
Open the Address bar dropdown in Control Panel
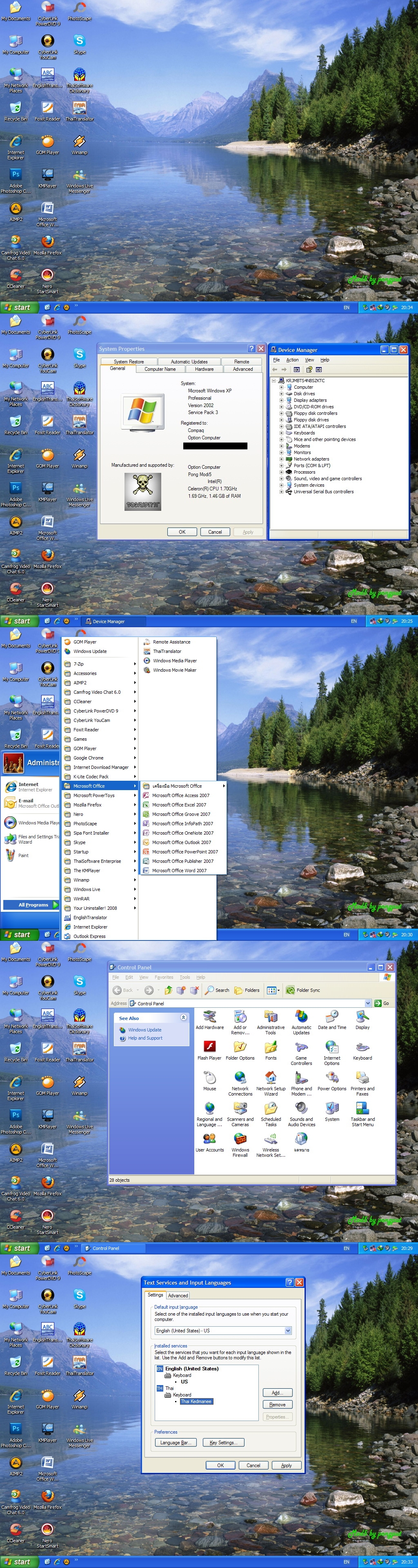pyautogui.click(x=368, y=1003)
